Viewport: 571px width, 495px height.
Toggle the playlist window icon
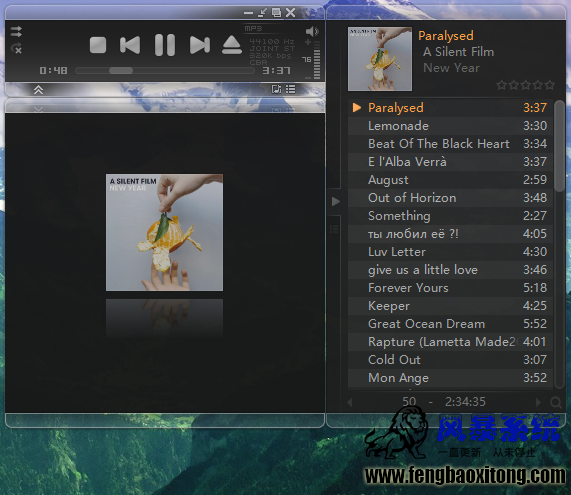(291, 89)
